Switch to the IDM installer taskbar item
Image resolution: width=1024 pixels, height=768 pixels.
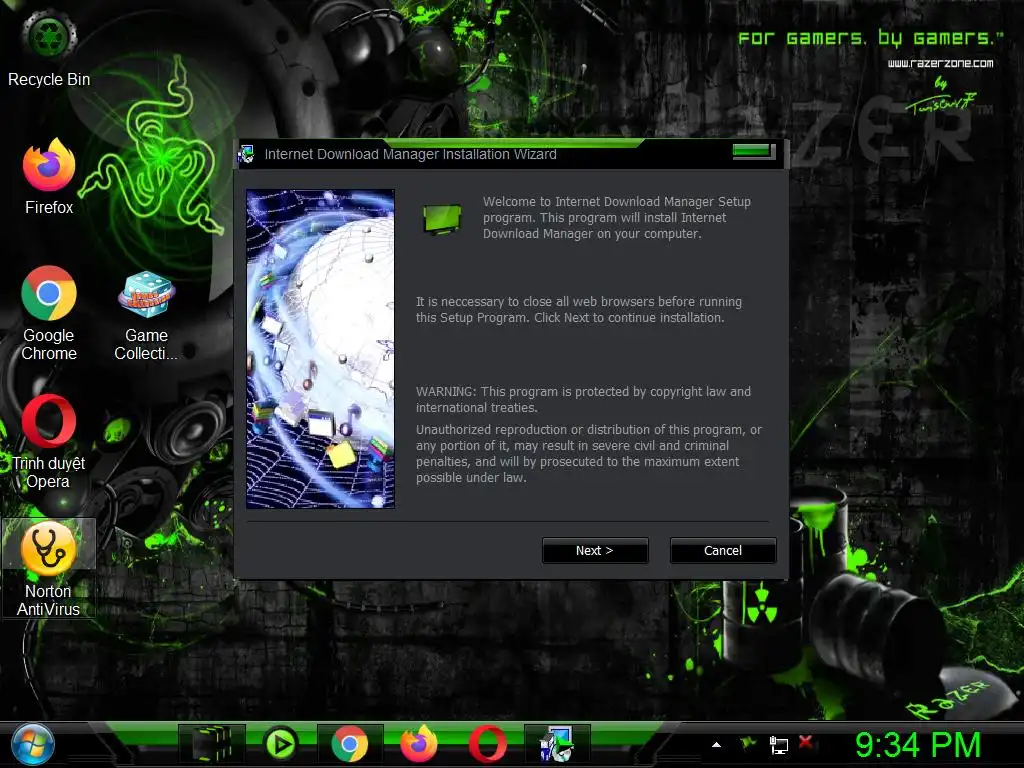pyautogui.click(x=556, y=744)
